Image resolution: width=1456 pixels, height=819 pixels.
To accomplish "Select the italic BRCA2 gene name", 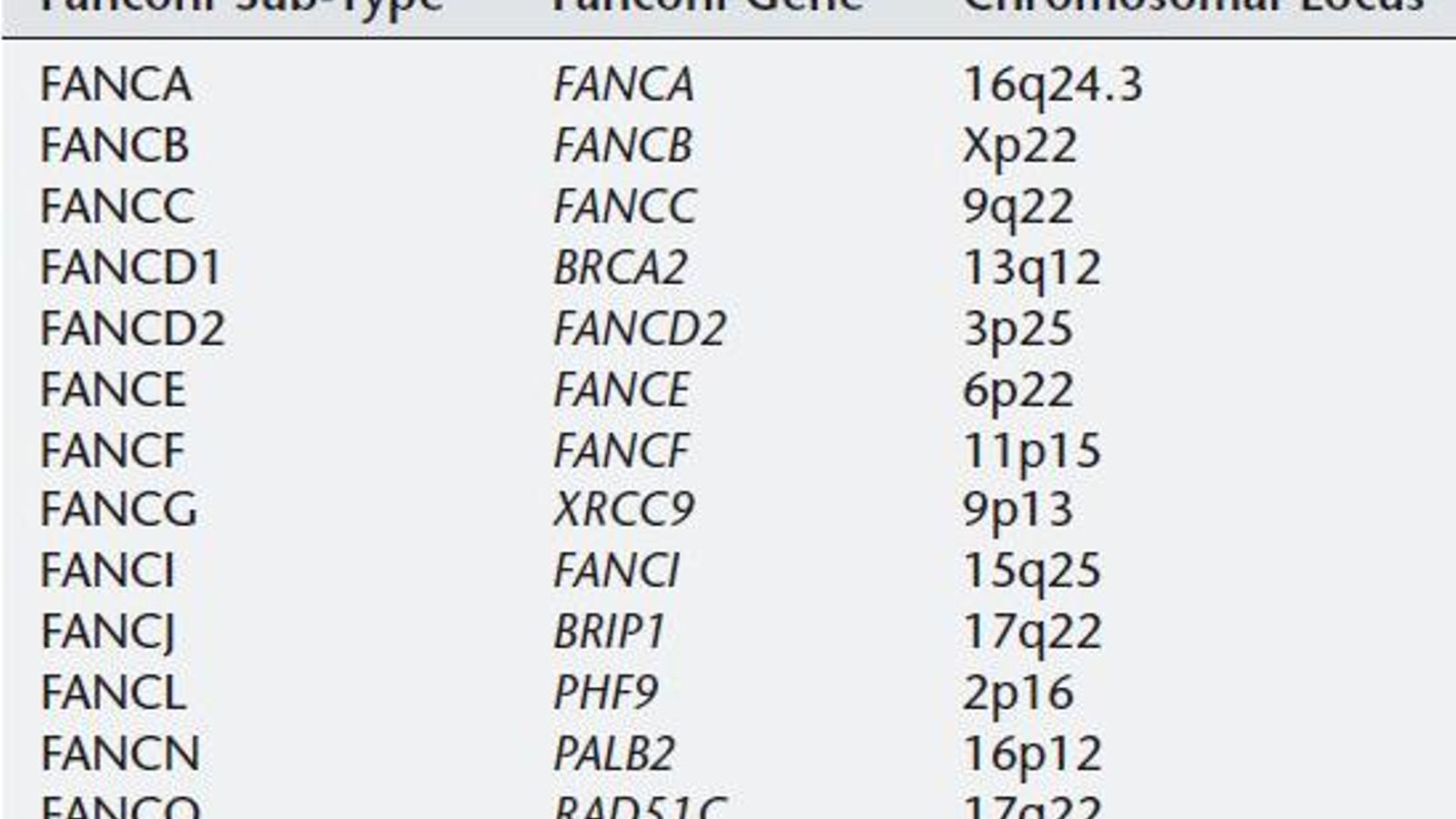I will (x=620, y=268).
